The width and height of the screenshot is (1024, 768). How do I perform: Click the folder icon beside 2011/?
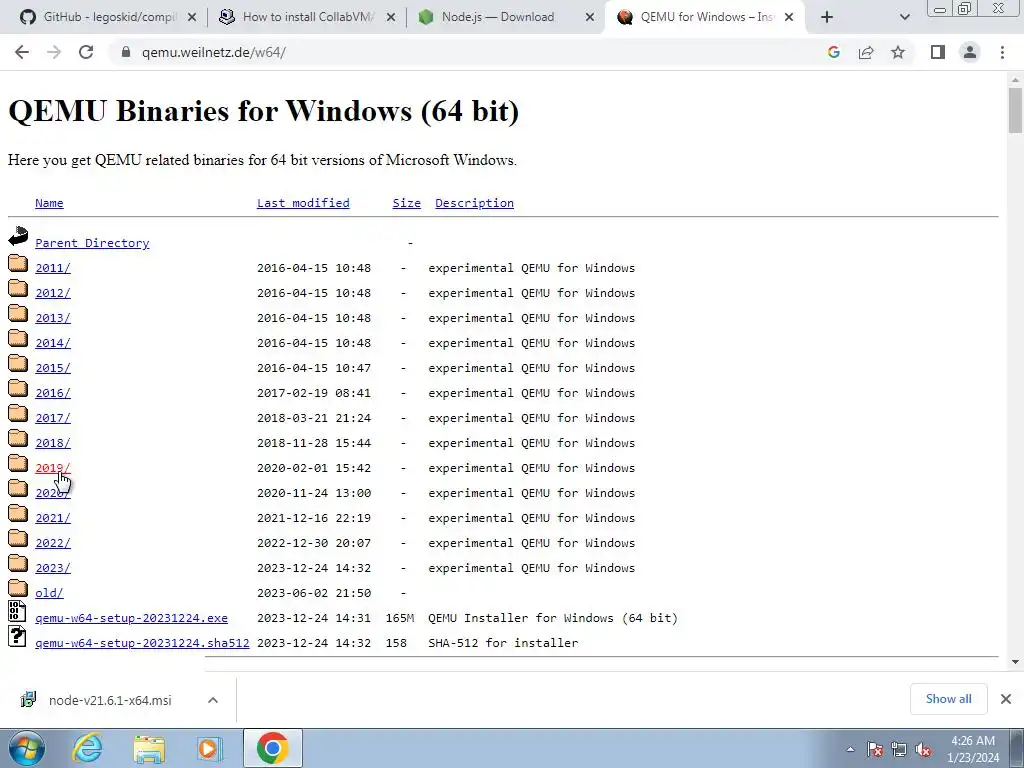(18, 263)
